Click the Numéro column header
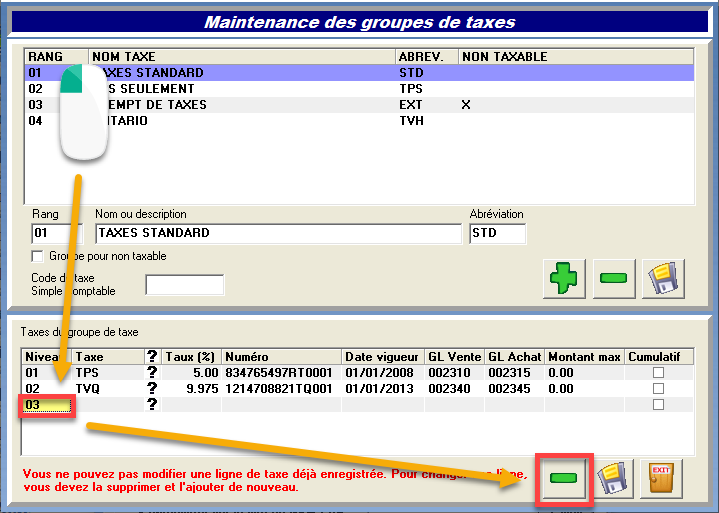Image resolution: width=719 pixels, height=513 pixels. pos(282,356)
